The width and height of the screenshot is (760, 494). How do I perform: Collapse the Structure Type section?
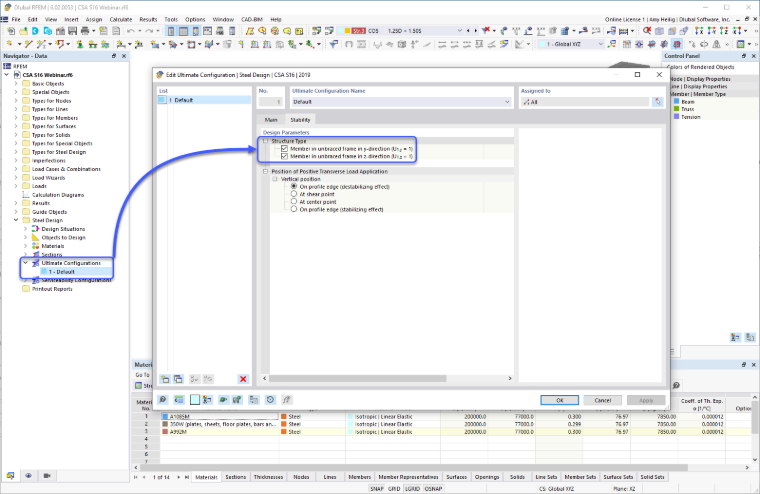click(x=265, y=141)
